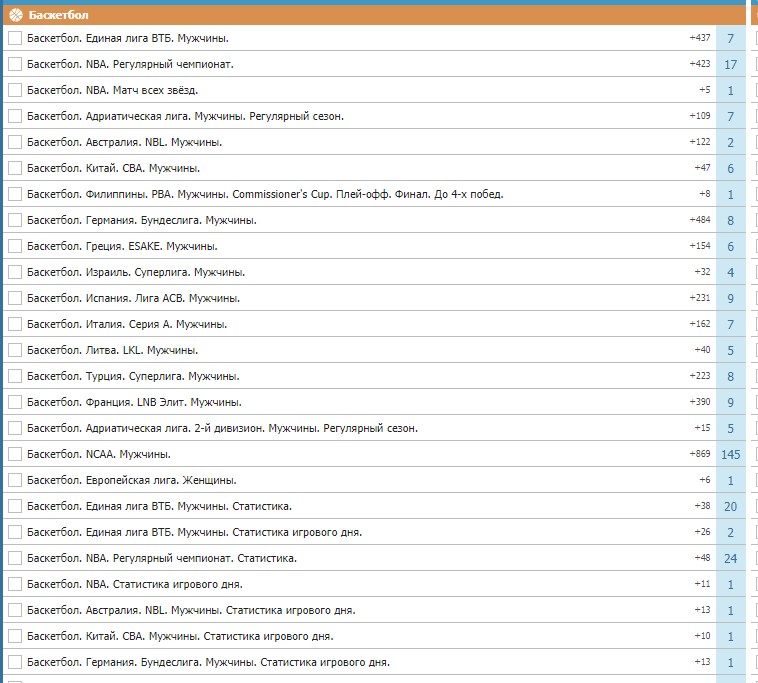Open NBA. Статистика игрового дня. row
The height and width of the screenshot is (683, 758).
[135, 584]
